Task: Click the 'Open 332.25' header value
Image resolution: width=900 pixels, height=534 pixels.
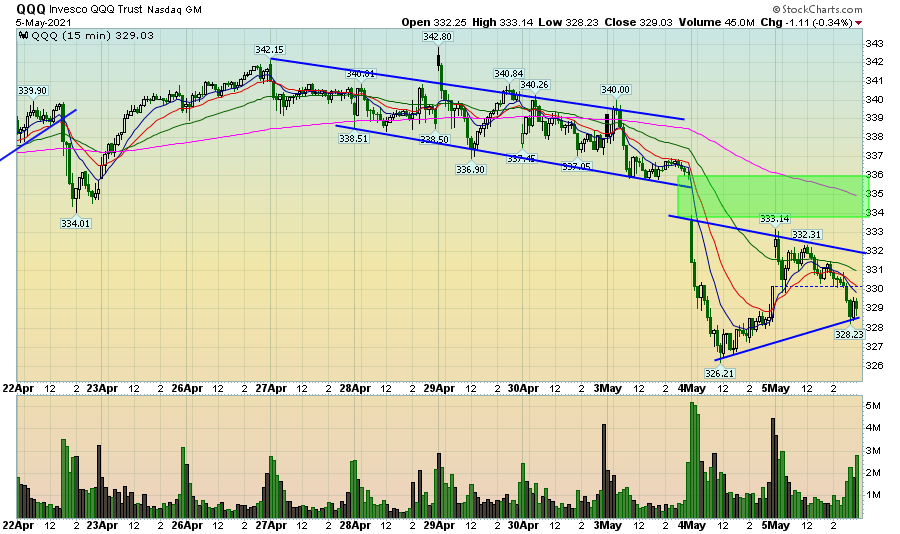Action: point(434,22)
